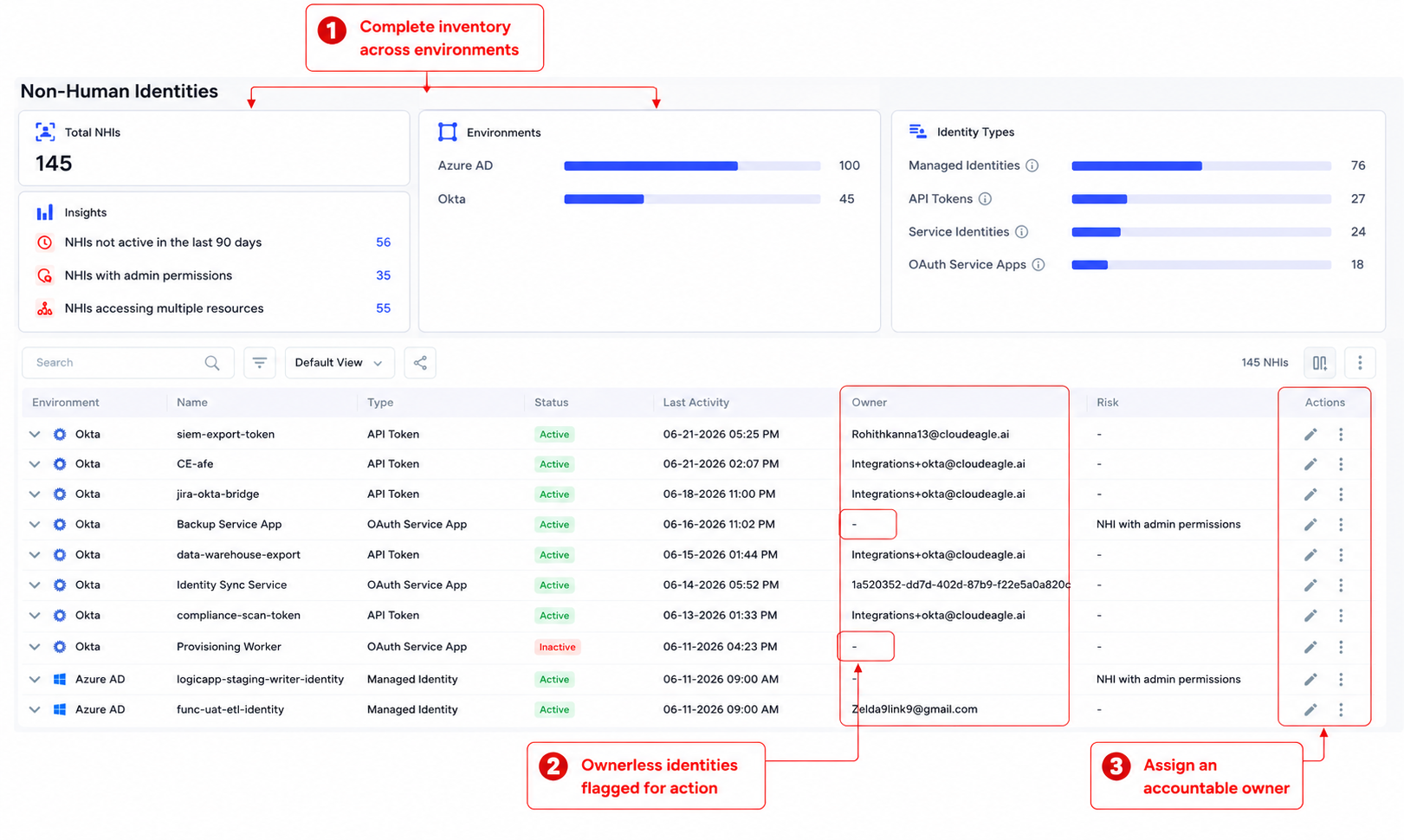Click pencil icon for data-warehouse-export
Screen dimensions: 1404x840
(1310, 555)
